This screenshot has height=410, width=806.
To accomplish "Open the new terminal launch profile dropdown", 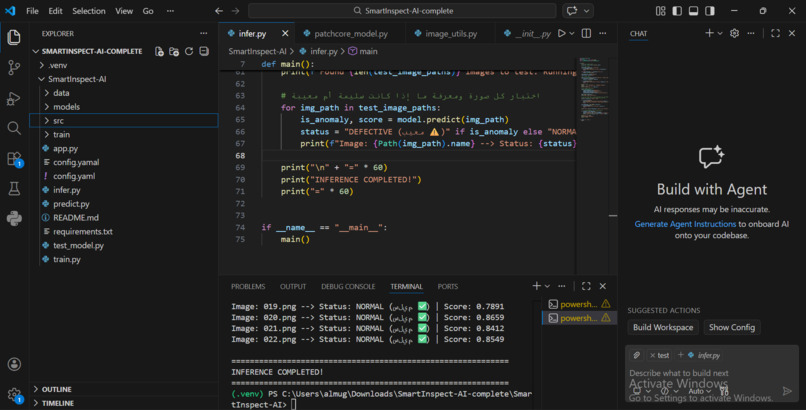I will coord(547,286).
